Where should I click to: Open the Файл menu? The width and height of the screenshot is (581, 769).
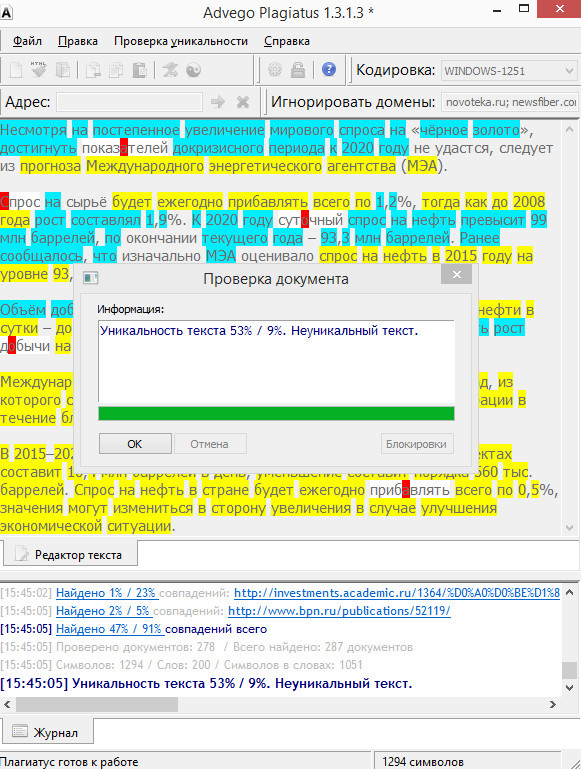pos(27,41)
